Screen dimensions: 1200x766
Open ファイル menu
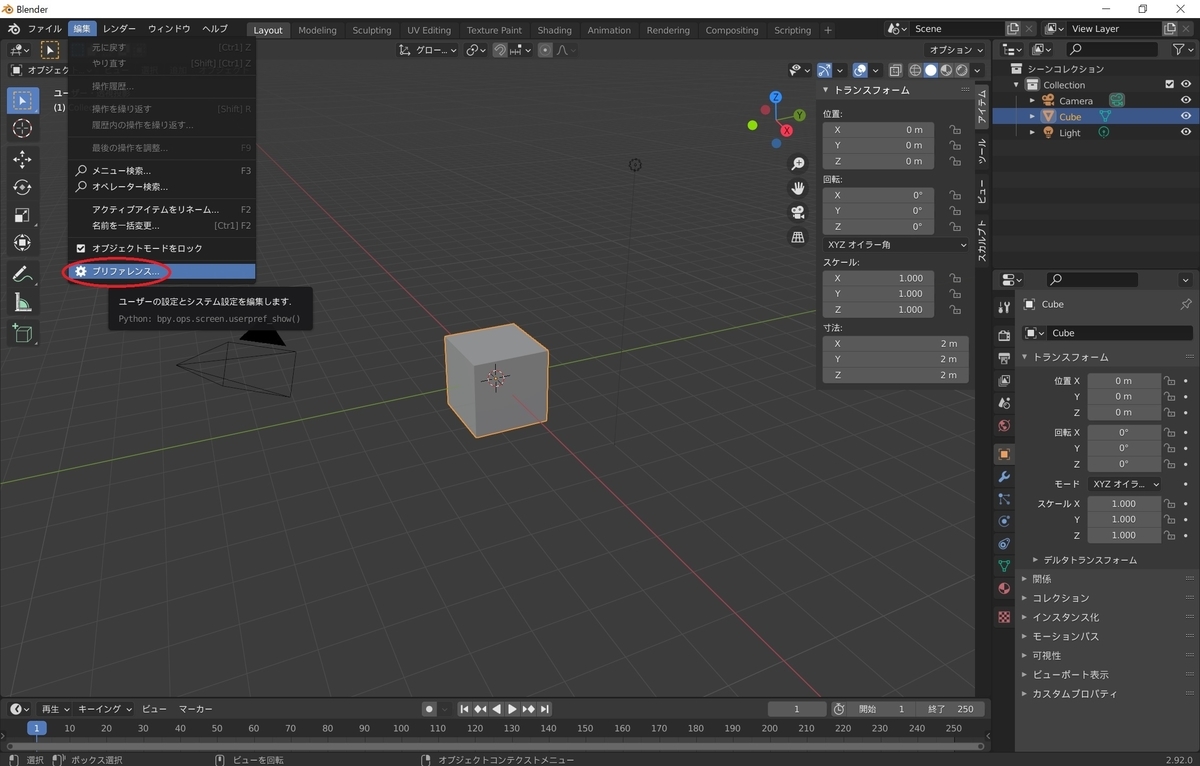[x=43, y=29]
